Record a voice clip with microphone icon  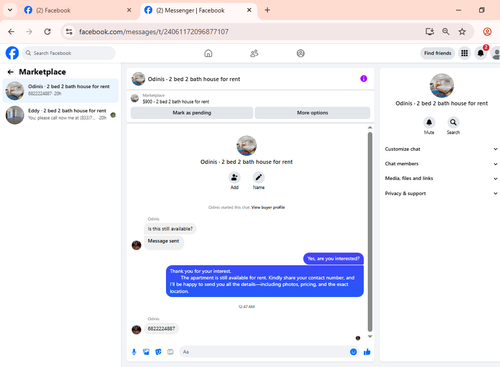[x=134, y=352]
